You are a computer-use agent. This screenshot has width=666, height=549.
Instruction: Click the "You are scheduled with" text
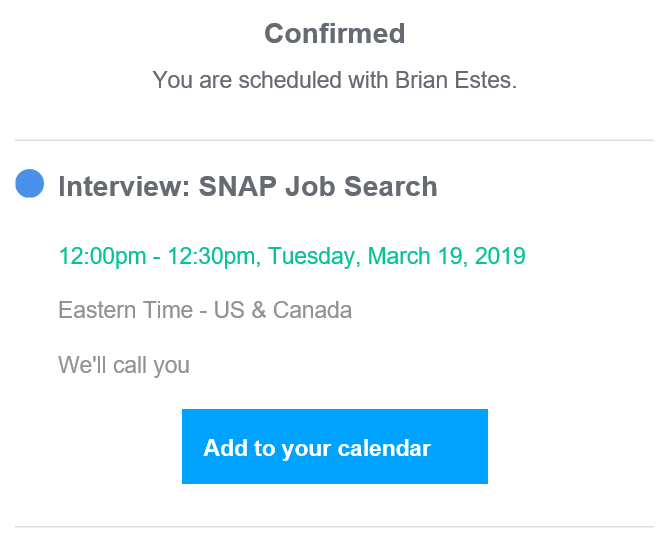[270, 80]
